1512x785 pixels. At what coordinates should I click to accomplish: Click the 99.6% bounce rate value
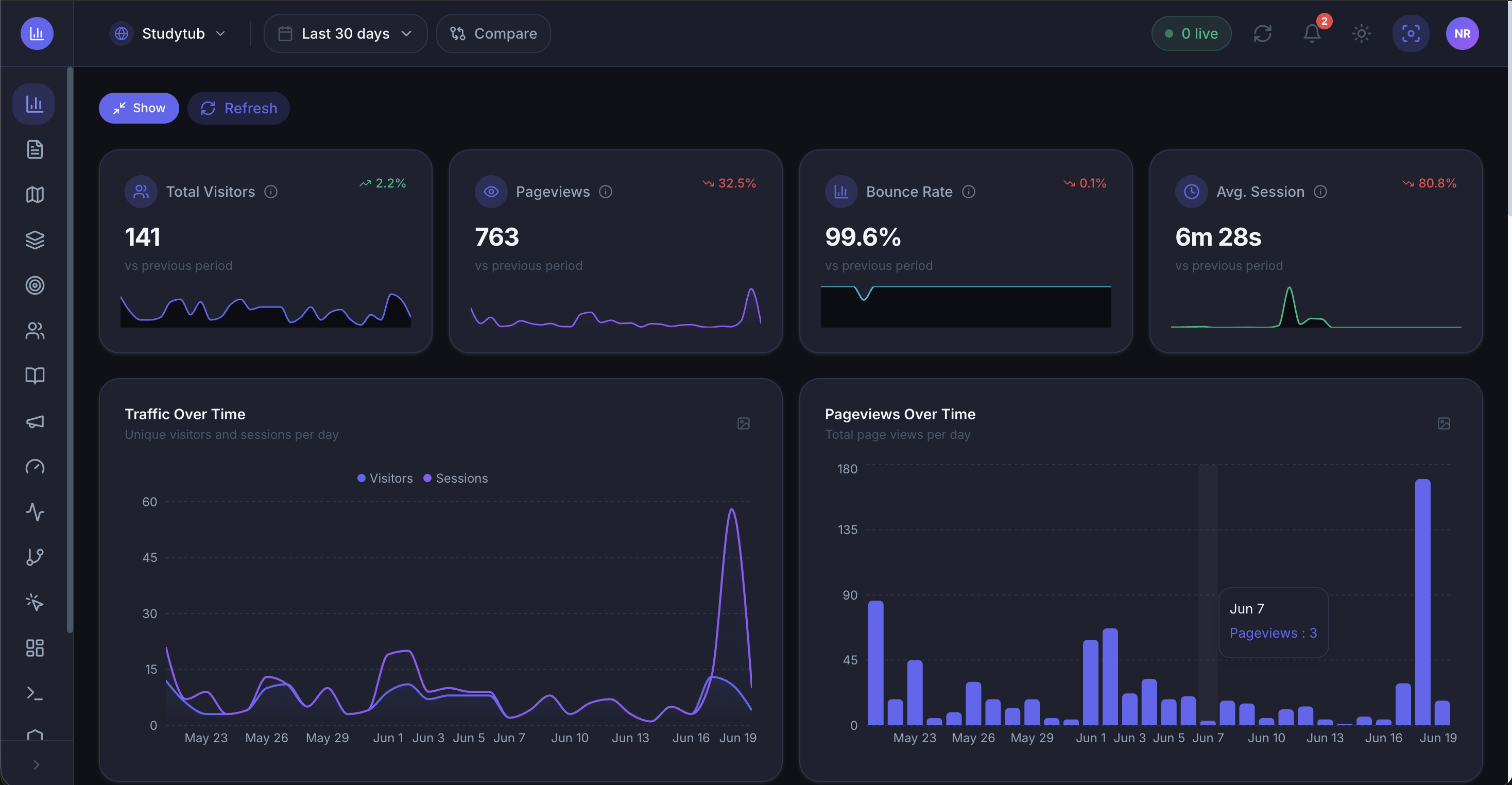coord(863,237)
